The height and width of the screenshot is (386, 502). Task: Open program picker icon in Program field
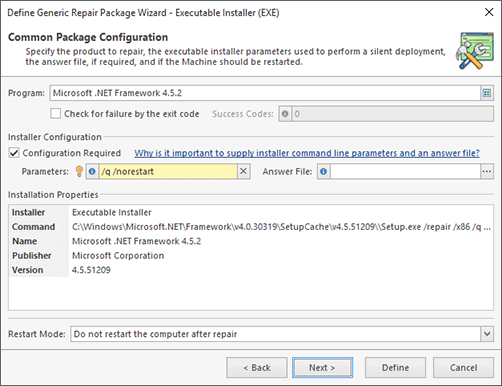[487, 93]
